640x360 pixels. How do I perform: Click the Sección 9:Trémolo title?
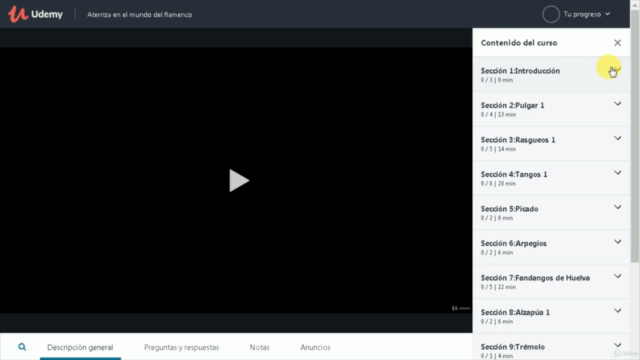point(513,347)
